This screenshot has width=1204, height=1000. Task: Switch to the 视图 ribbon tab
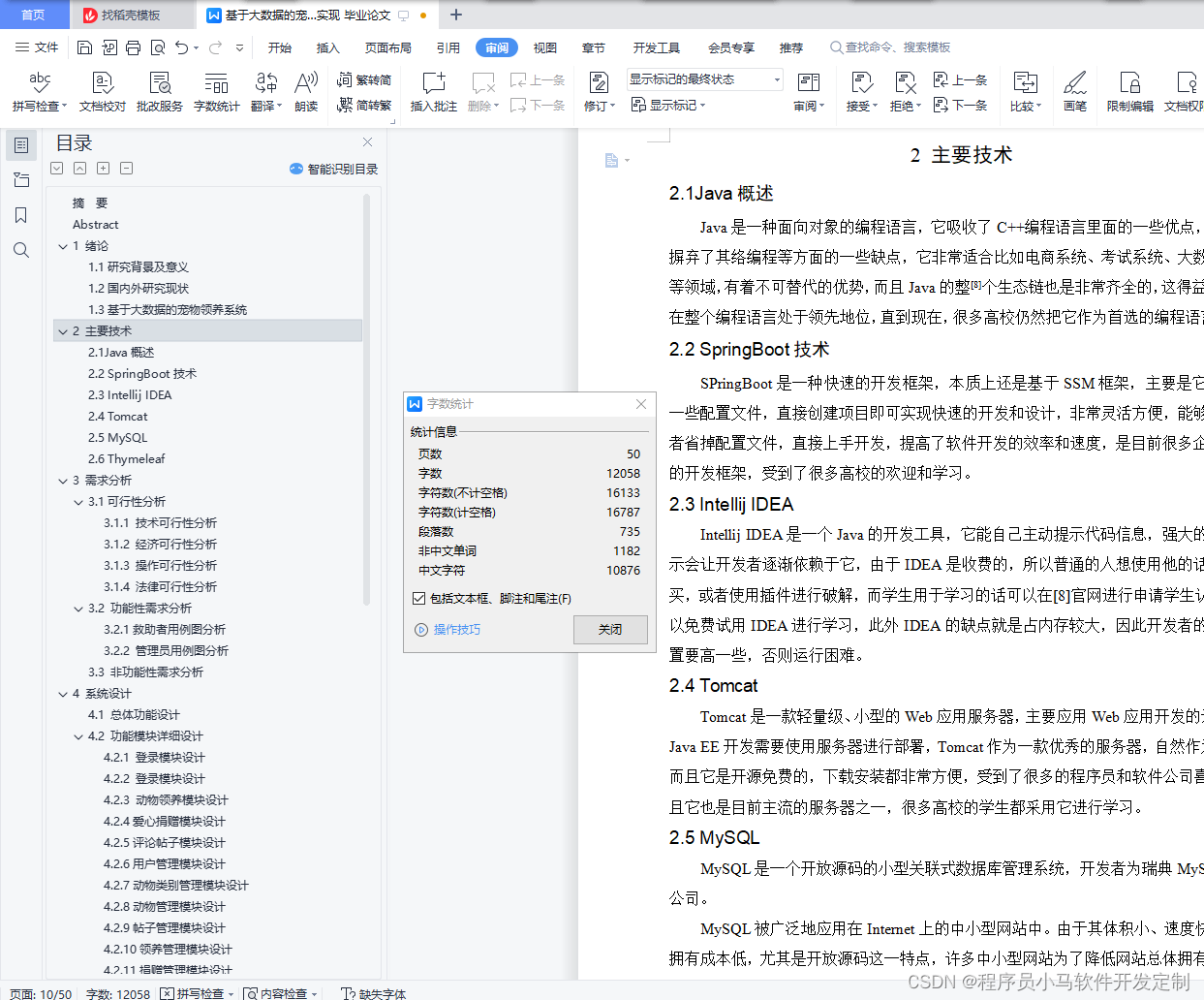545,47
